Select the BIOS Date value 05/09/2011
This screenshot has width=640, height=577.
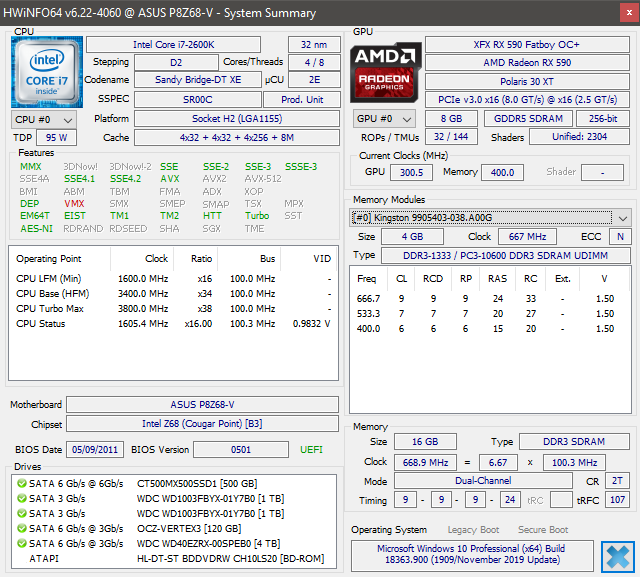pyautogui.click(x=95, y=450)
